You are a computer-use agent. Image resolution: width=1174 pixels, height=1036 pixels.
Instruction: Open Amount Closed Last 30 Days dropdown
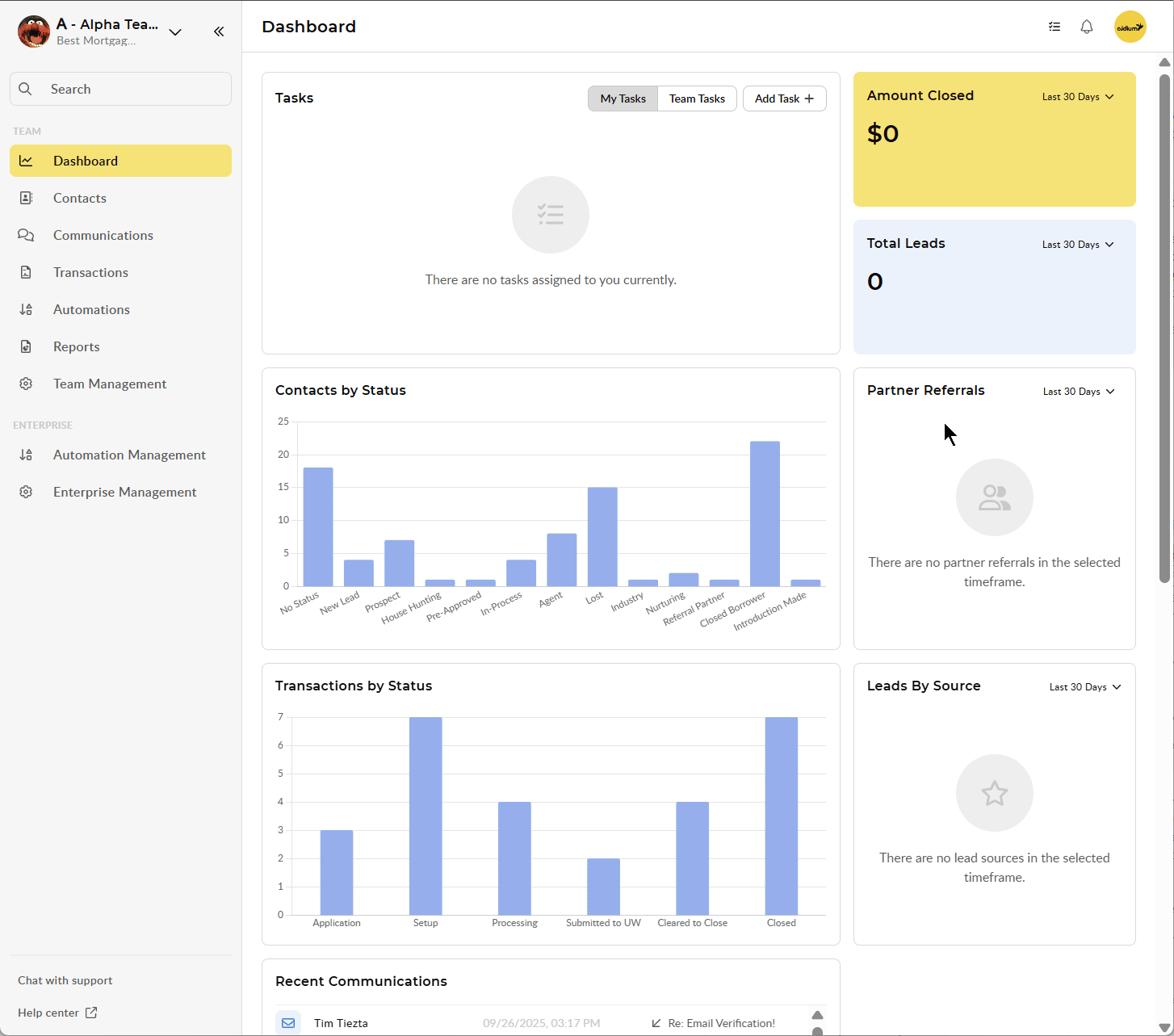pos(1078,97)
